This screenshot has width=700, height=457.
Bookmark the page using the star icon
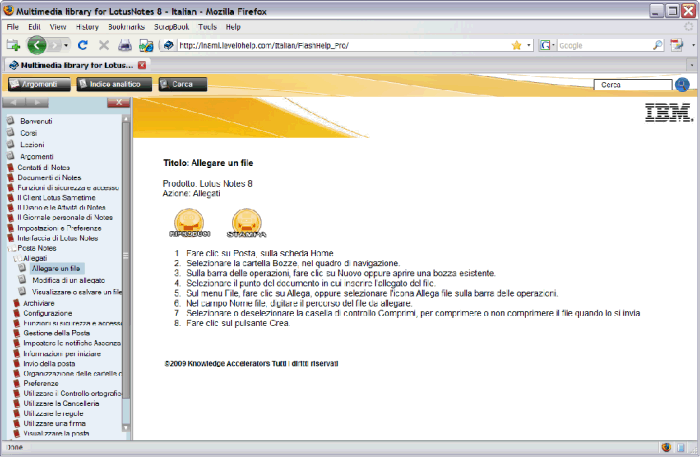pyautogui.click(x=517, y=45)
